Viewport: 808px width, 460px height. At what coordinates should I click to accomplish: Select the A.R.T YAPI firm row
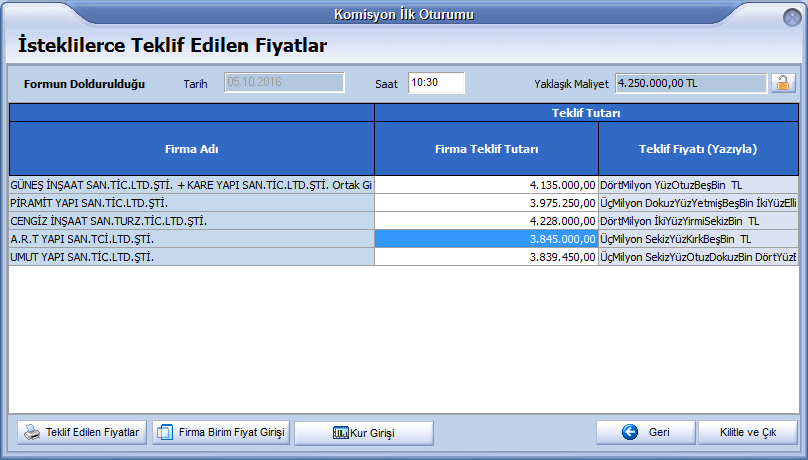pyautogui.click(x=191, y=239)
